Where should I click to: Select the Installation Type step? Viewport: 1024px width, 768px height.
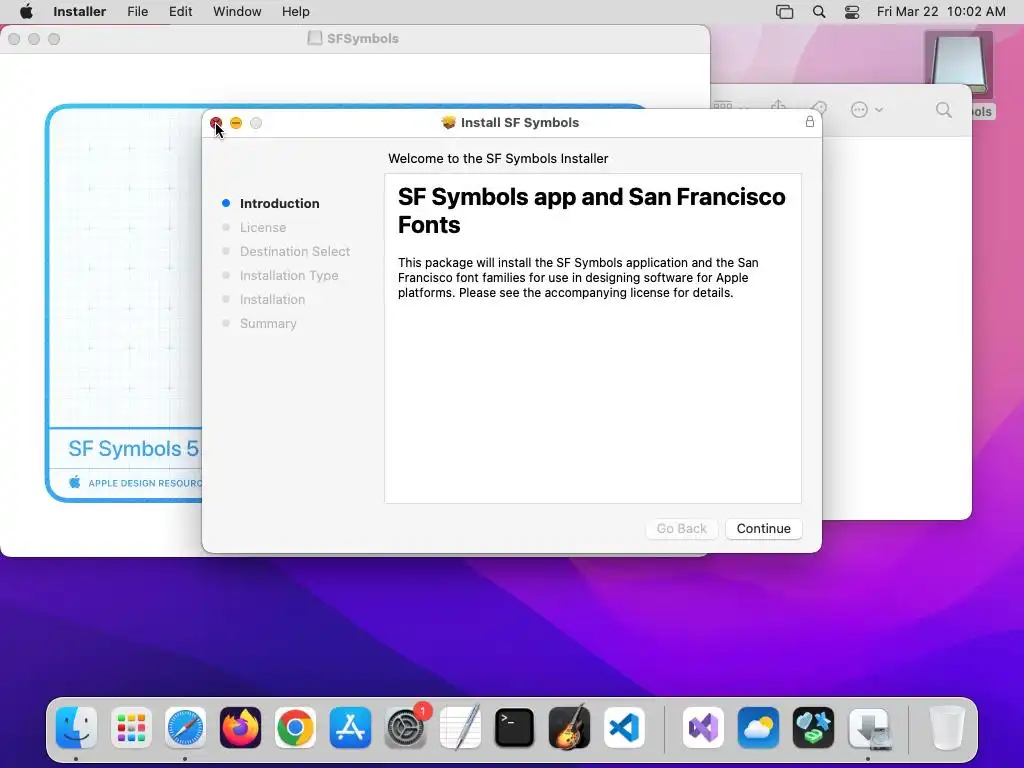289,276
